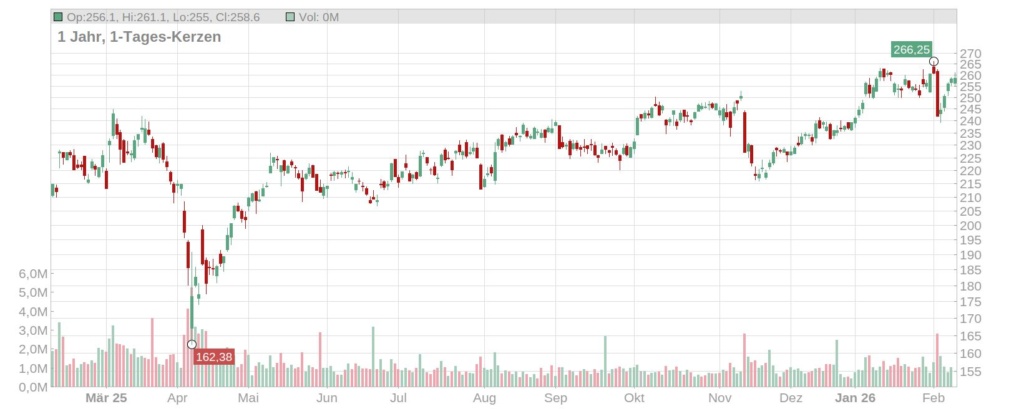Click the 'Jul' month label on time axis

(398, 397)
